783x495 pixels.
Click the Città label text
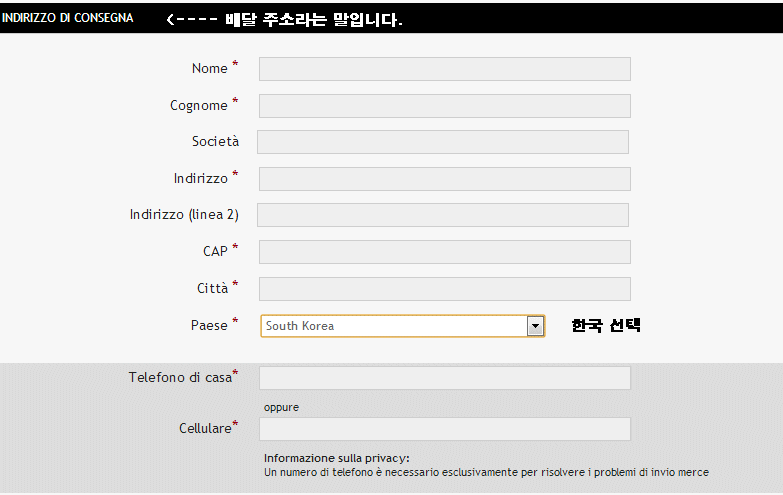(x=212, y=289)
